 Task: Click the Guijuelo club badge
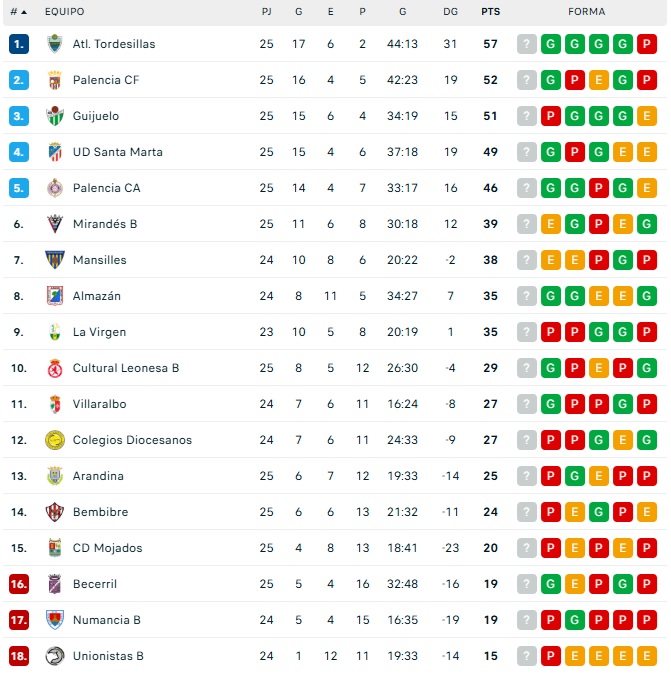click(54, 116)
